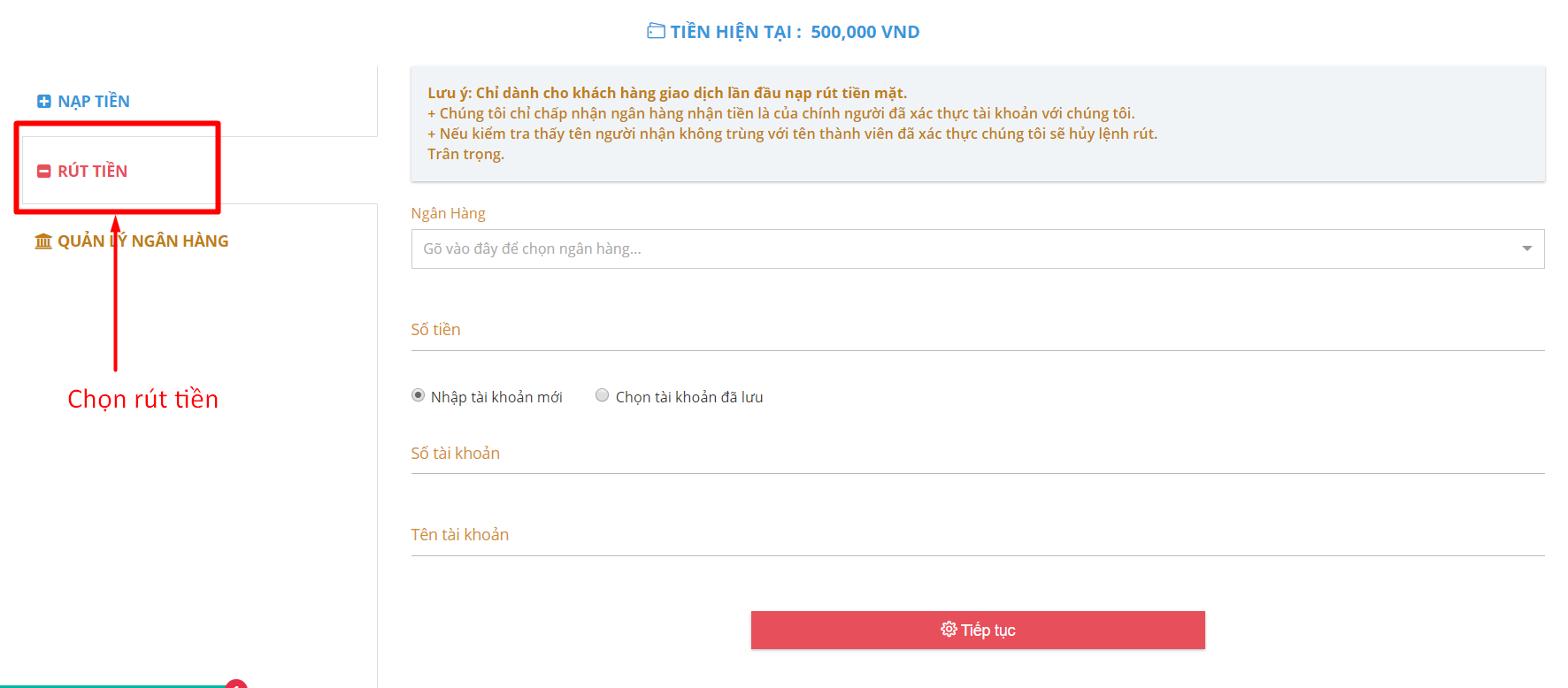Focus the Số tài khoản input field

pyautogui.click(x=978, y=455)
